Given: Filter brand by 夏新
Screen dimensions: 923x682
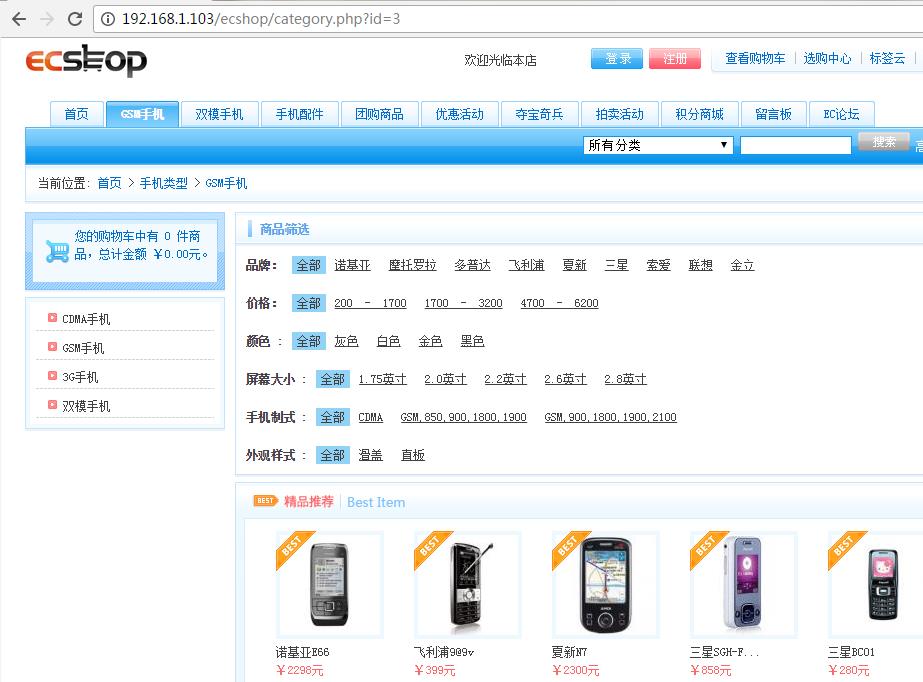Looking at the screenshot, I should point(575,265).
